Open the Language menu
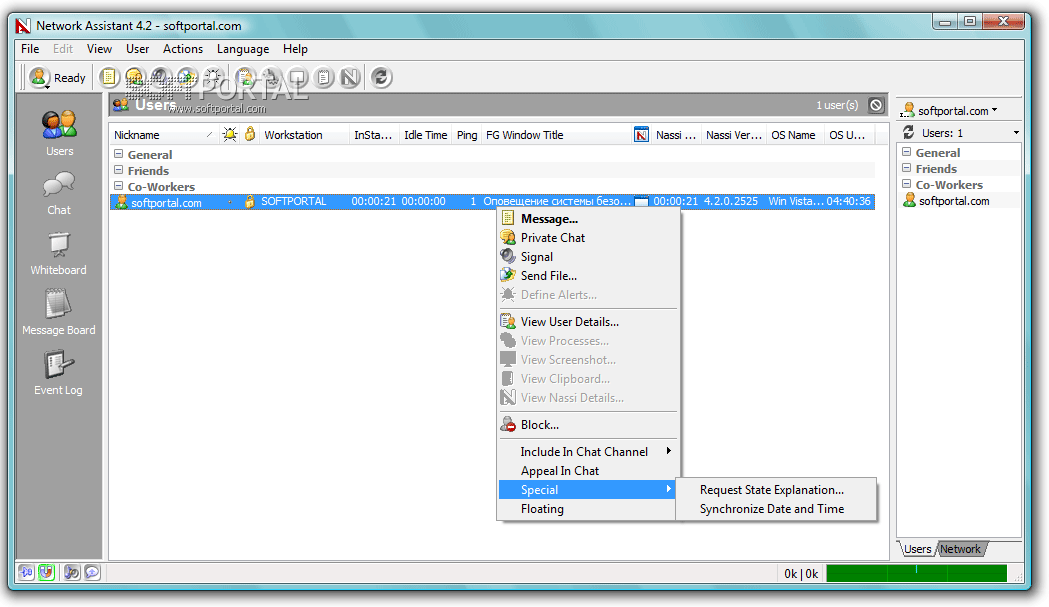 point(243,49)
